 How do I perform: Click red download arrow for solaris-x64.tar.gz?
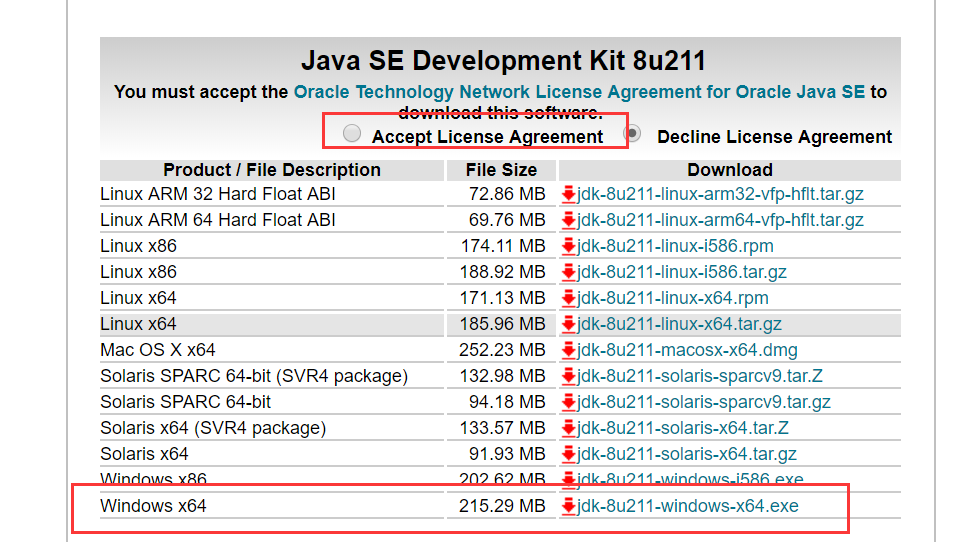(x=568, y=454)
